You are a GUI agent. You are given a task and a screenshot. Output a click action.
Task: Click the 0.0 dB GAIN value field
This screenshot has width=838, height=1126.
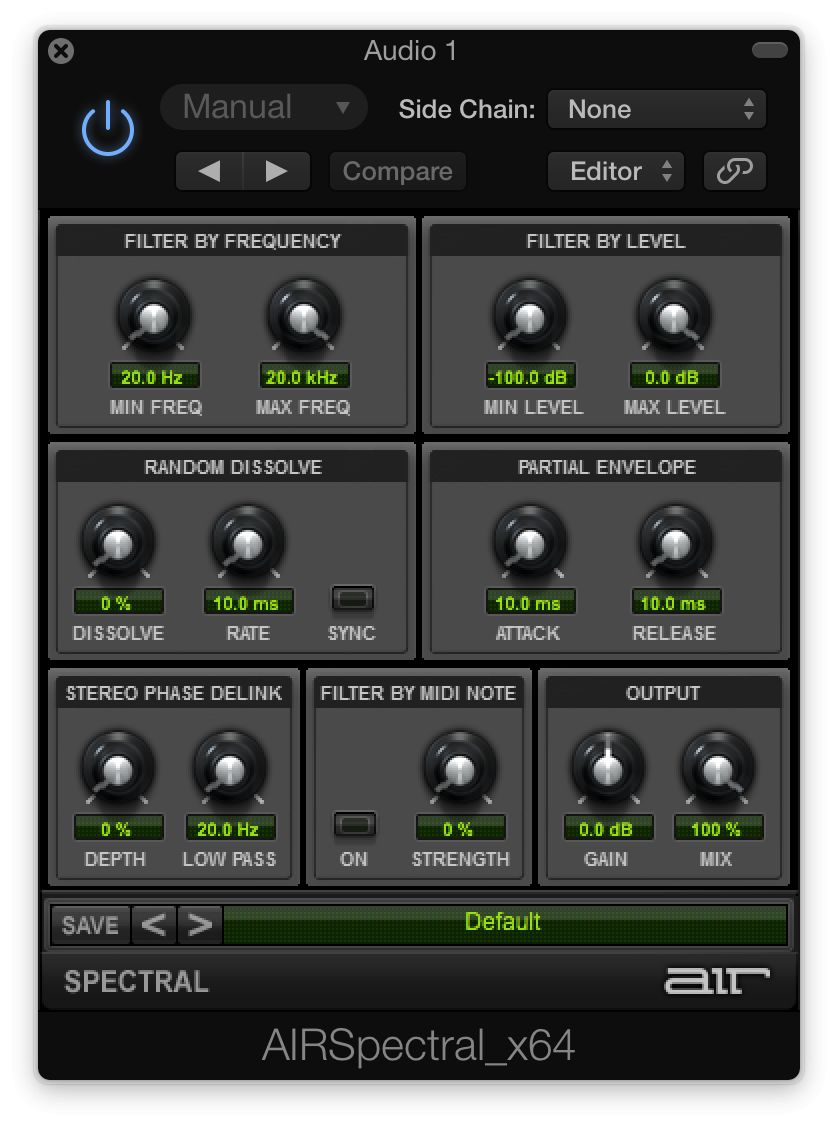608,829
